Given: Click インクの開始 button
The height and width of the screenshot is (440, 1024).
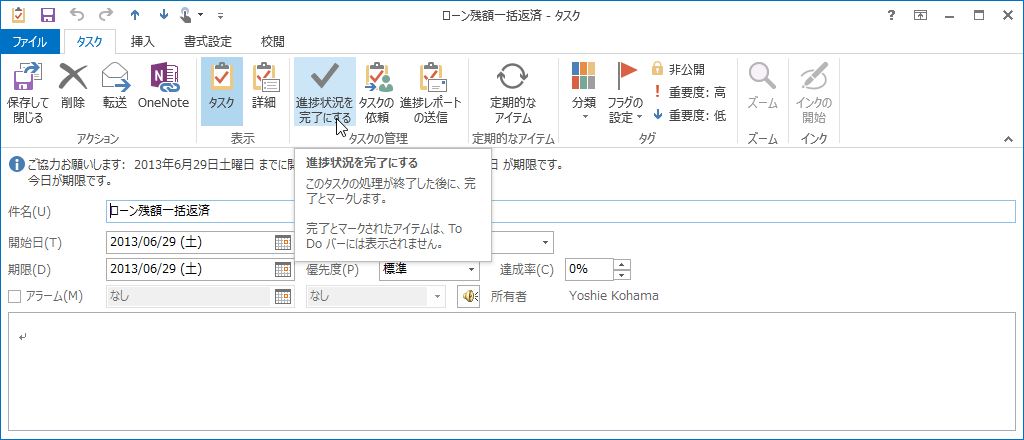Looking at the screenshot, I should pyautogui.click(x=814, y=92).
